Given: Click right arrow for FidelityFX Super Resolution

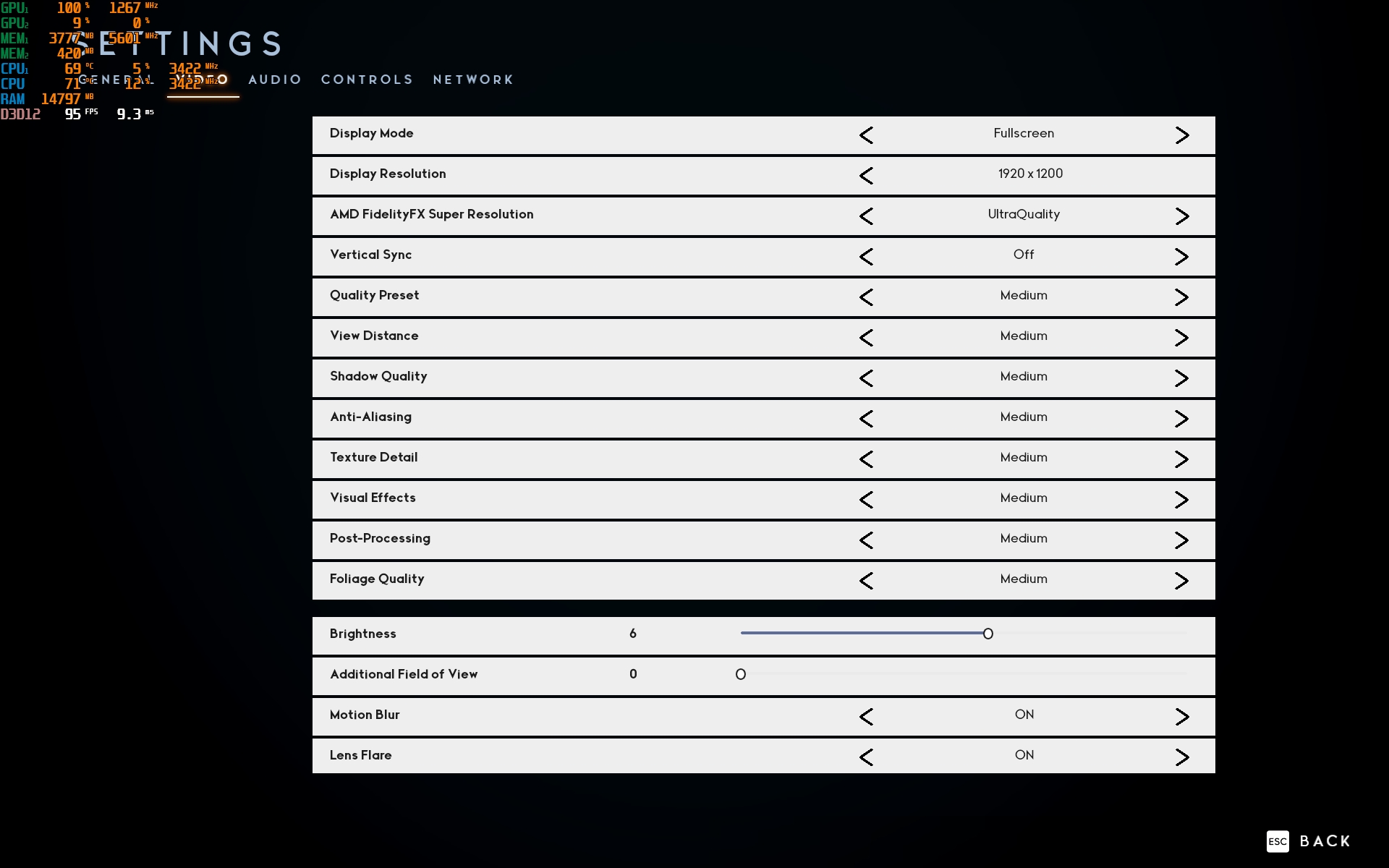Looking at the screenshot, I should pos(1182,216).
